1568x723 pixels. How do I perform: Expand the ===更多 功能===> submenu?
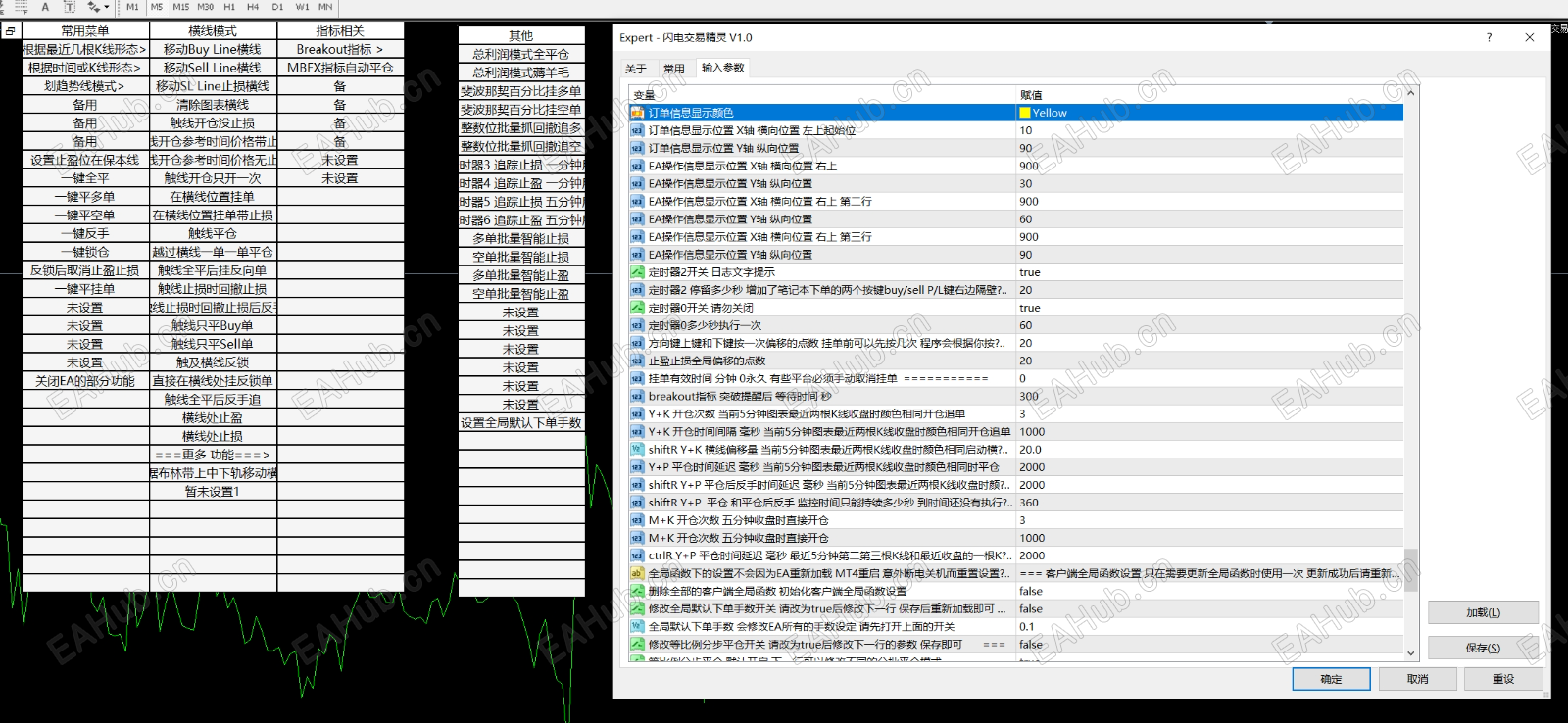point(213,455)
